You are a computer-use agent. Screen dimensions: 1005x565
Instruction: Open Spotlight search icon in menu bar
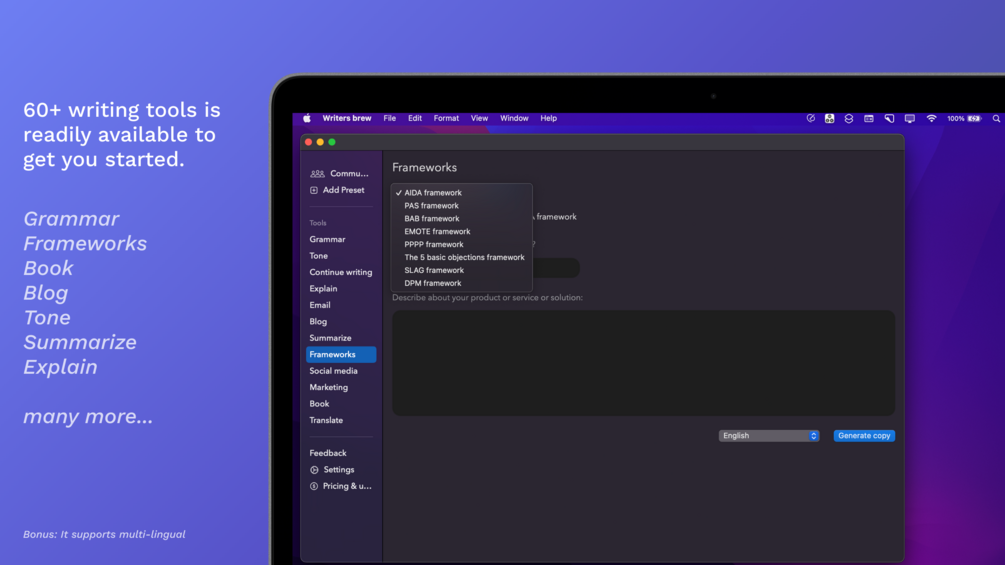pyautogui.click(x=996, y=119)
